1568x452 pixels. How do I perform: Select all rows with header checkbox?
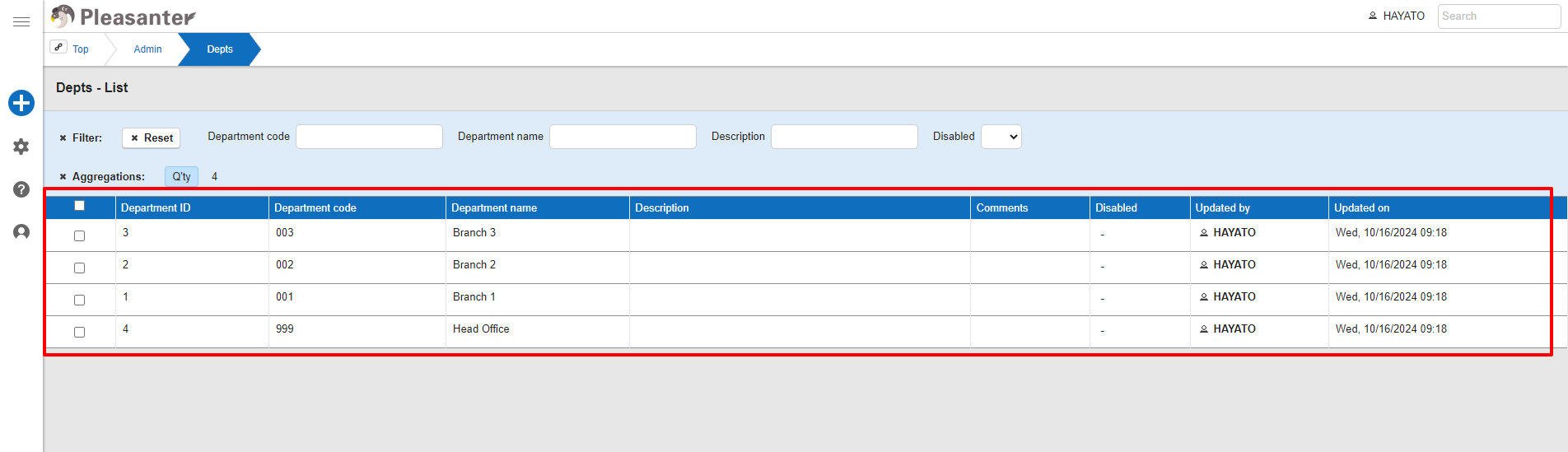[x=79, y=206]
